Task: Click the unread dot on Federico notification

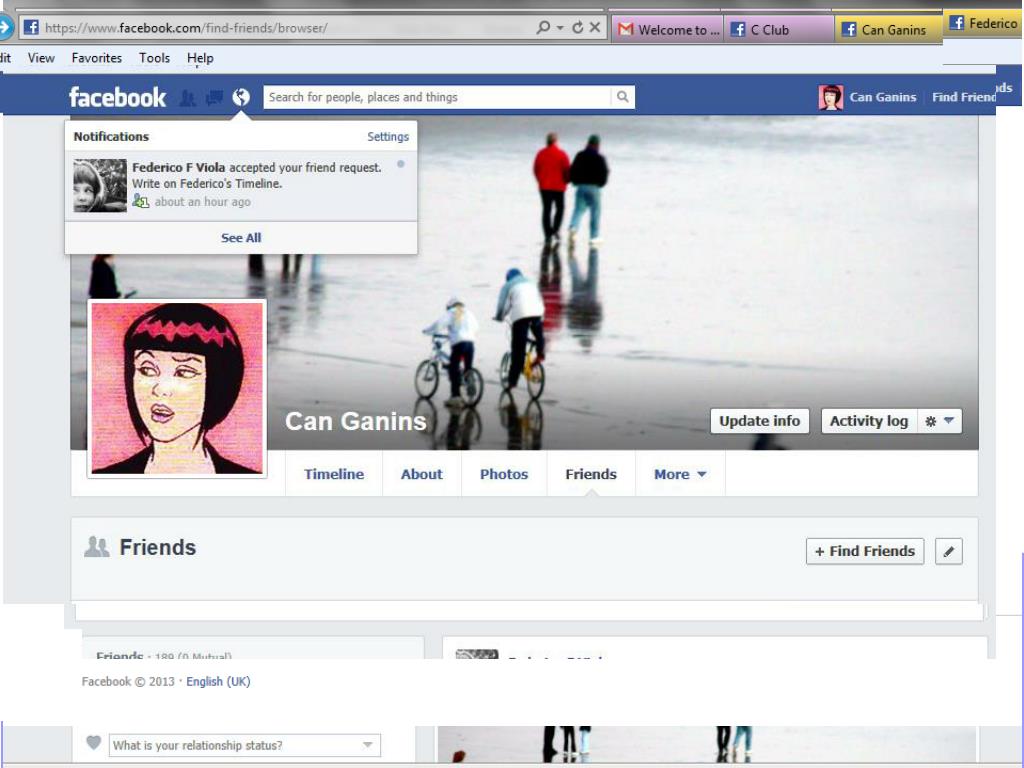Action: coord(401,164)
